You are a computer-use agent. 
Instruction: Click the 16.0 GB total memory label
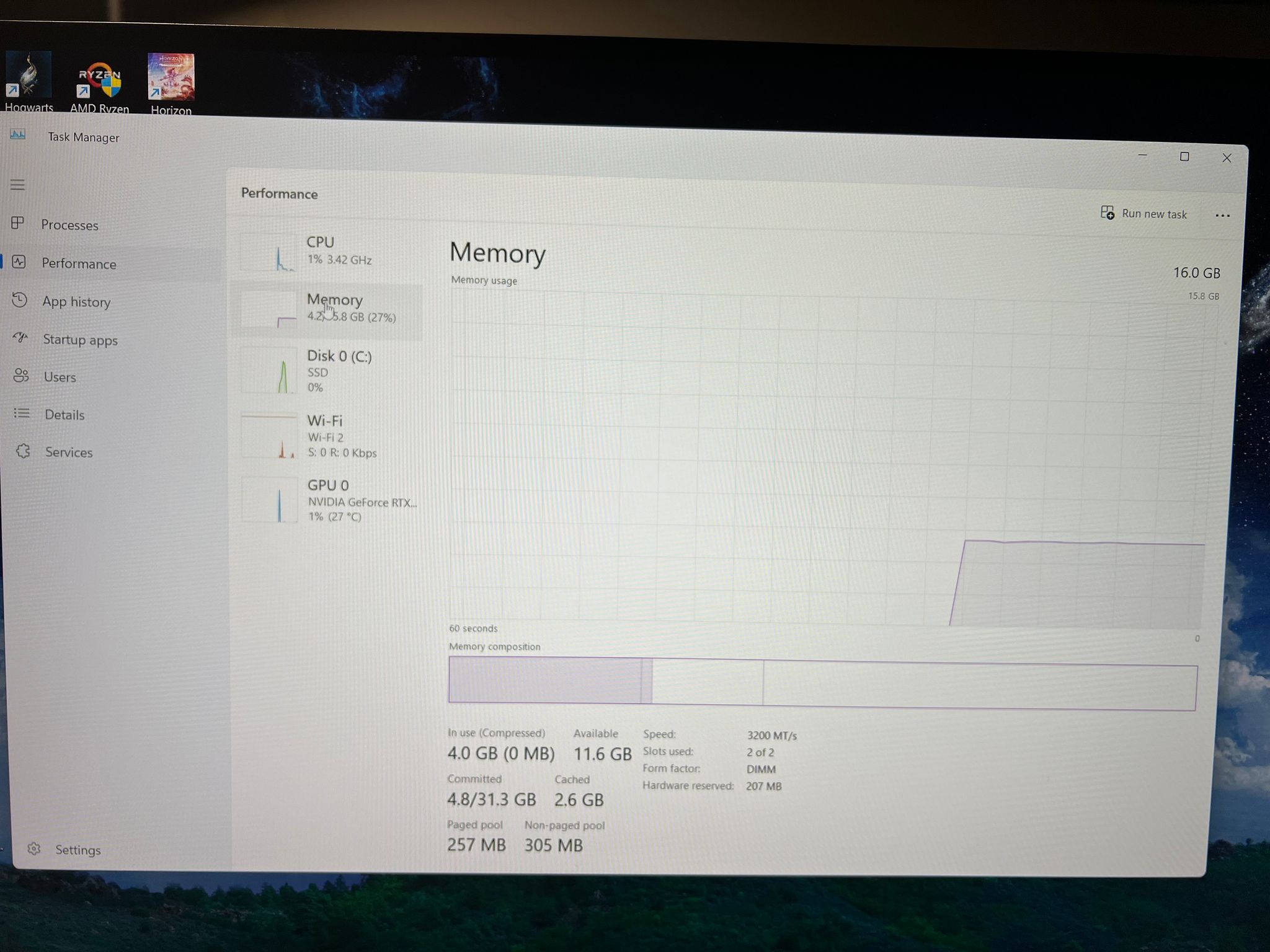click(1196, 273)
